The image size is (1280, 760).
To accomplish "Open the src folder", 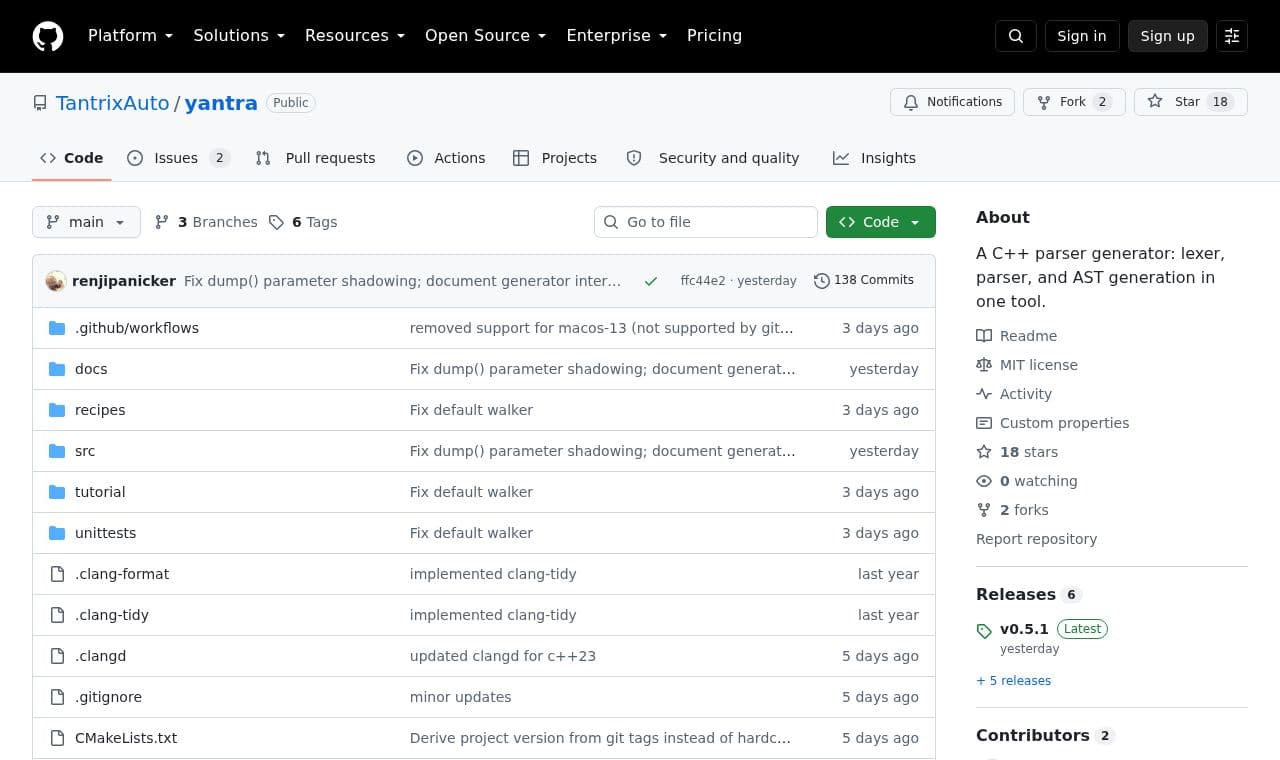I will click(85, 451).
